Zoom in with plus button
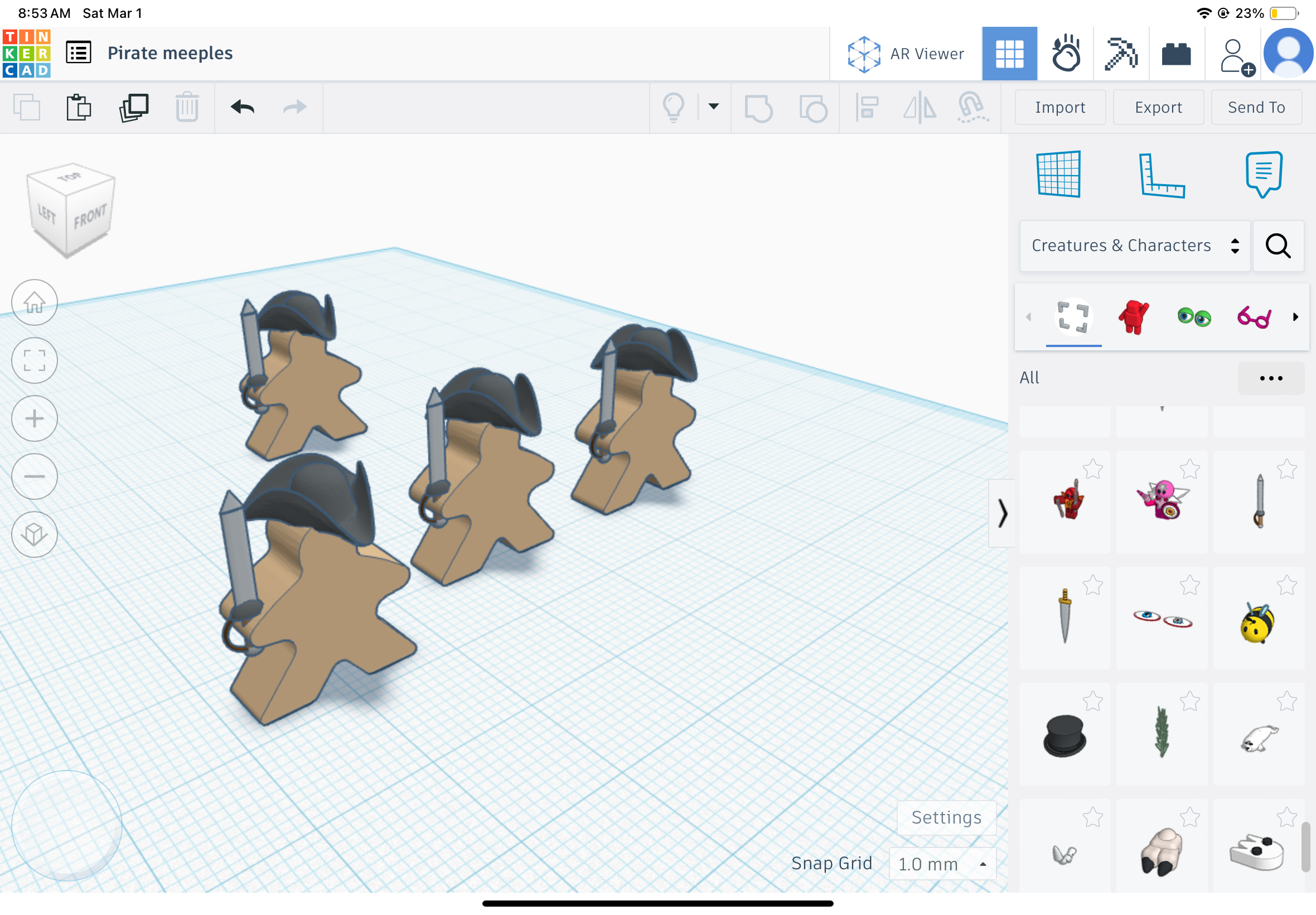The height and width of the screenshot is (915, 1316). pos(35,418)
